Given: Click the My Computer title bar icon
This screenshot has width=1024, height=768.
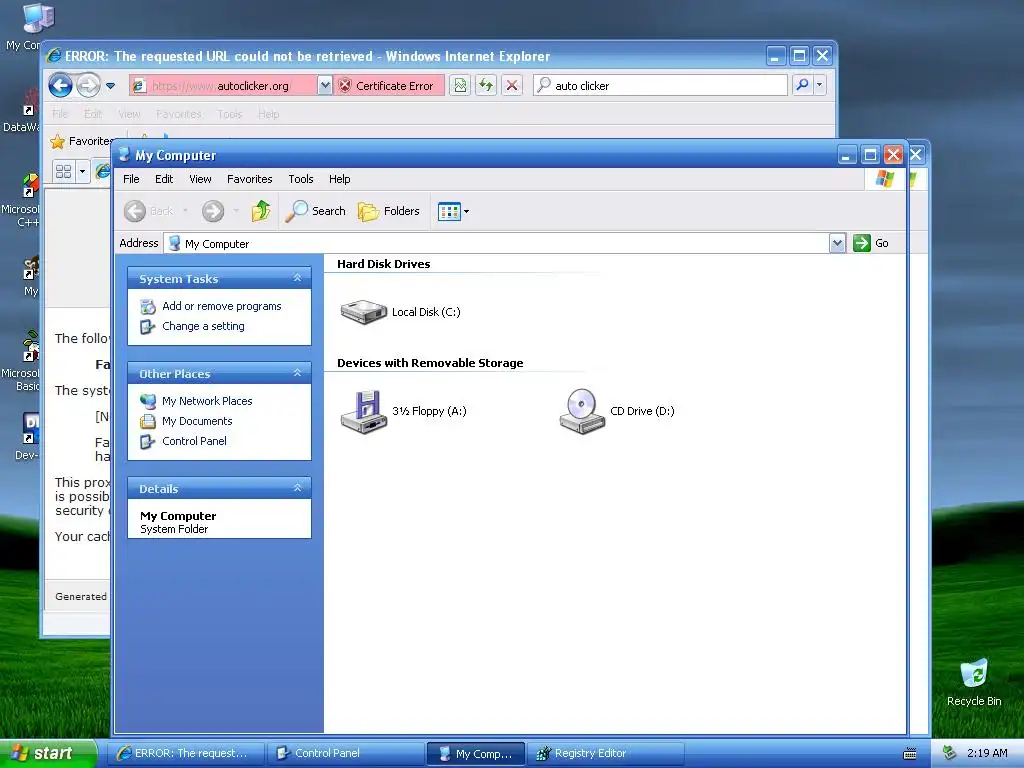Looking at the screenshot, I should point(124,154).
